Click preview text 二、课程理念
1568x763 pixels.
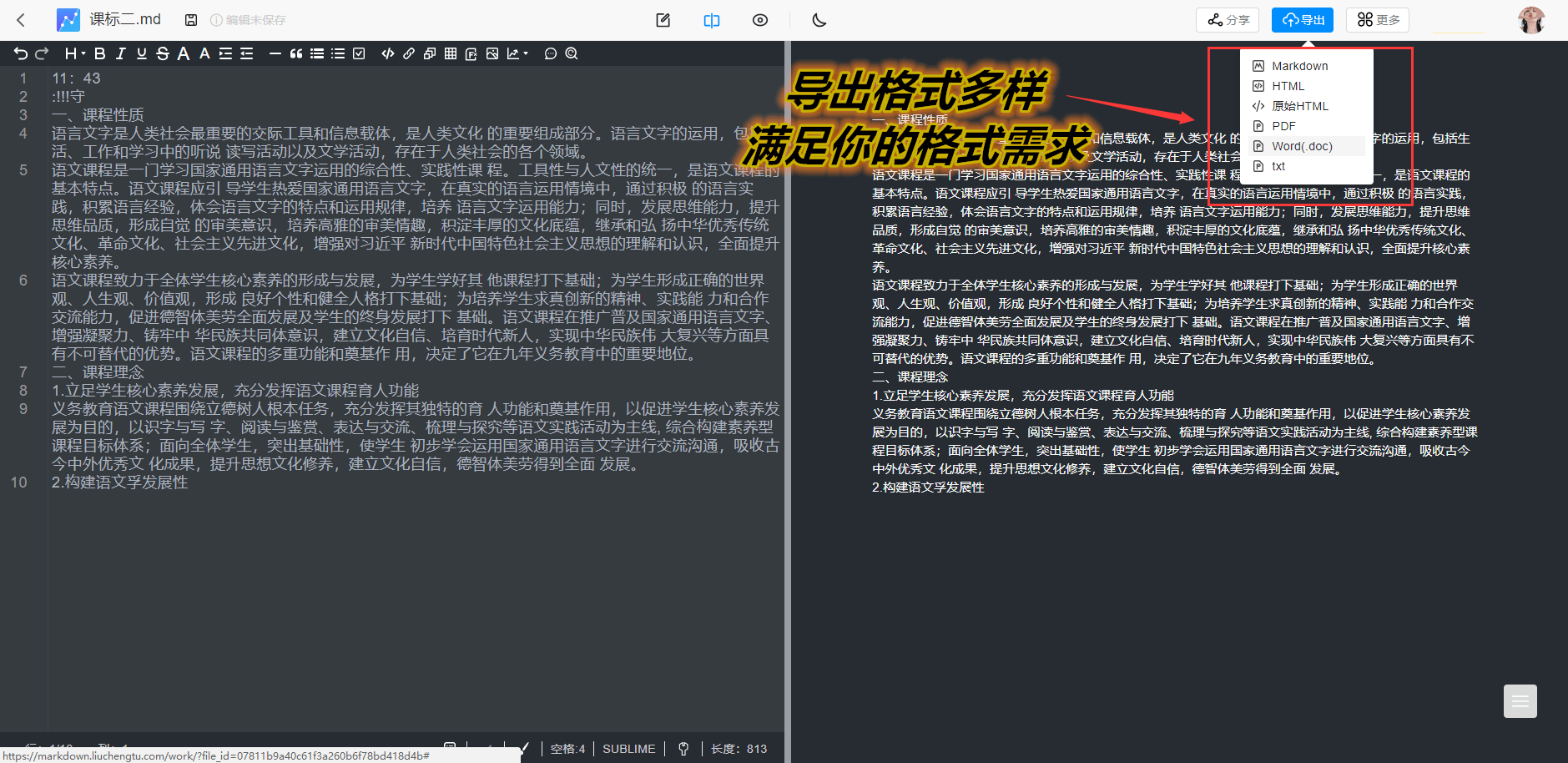coord(910,376)
